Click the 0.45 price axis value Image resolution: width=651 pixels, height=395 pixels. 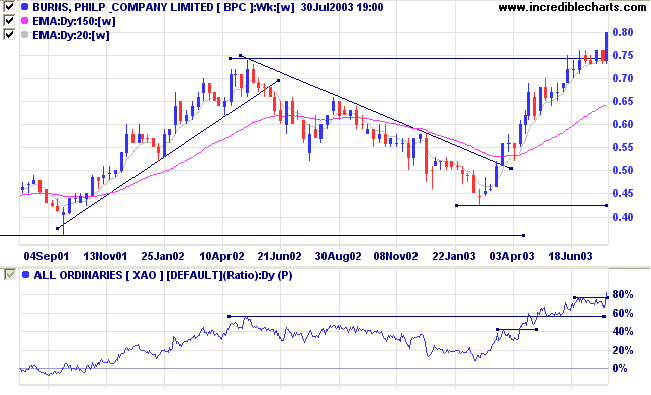tap(623, 194)
